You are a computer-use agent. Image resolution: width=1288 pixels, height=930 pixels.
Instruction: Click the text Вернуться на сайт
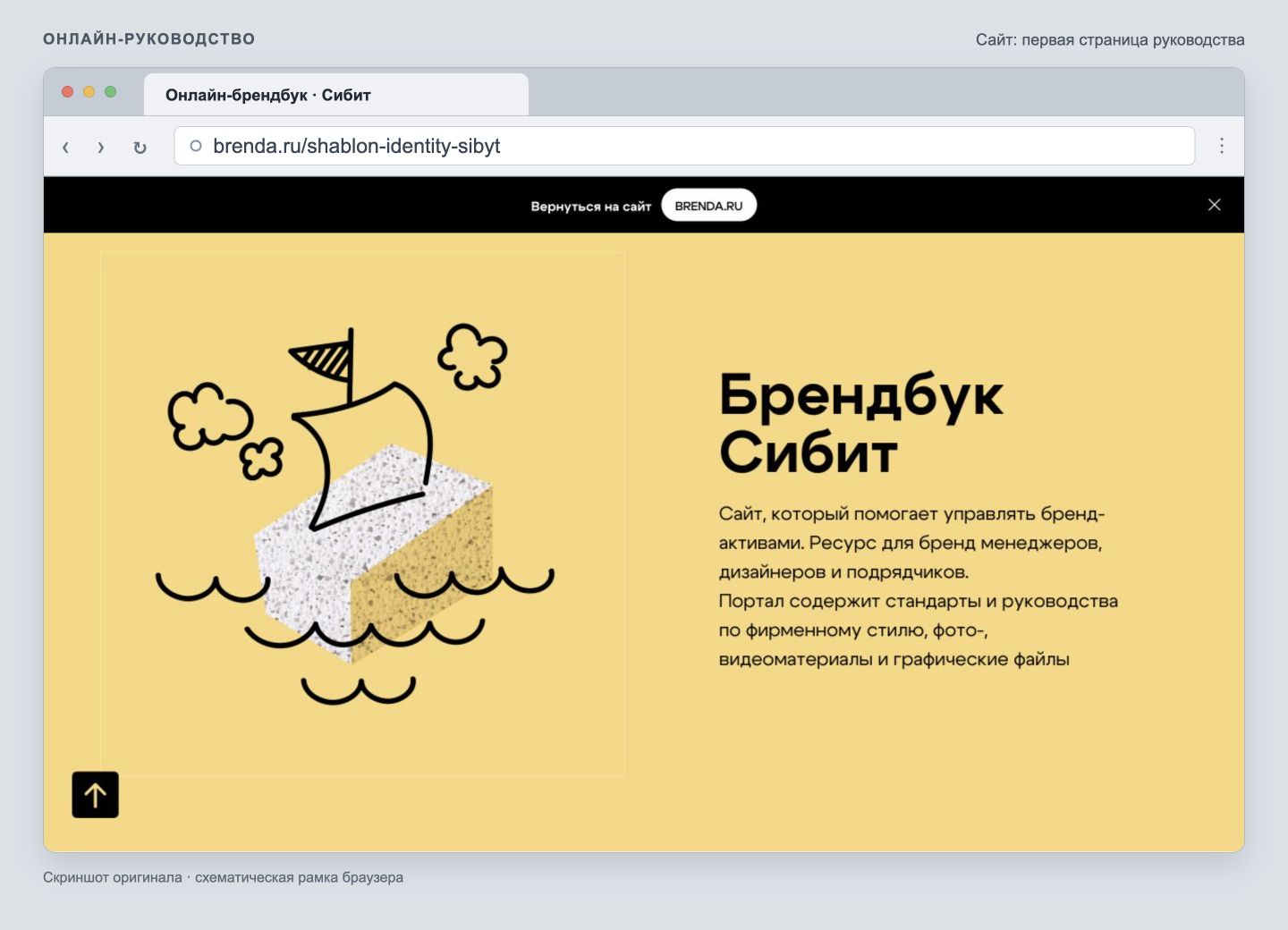click(590, 207)
